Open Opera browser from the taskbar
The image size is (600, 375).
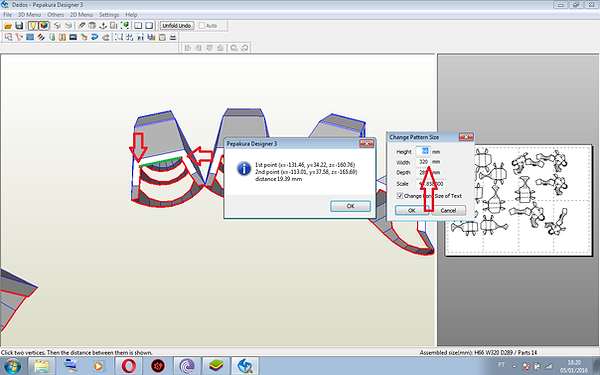129,366
